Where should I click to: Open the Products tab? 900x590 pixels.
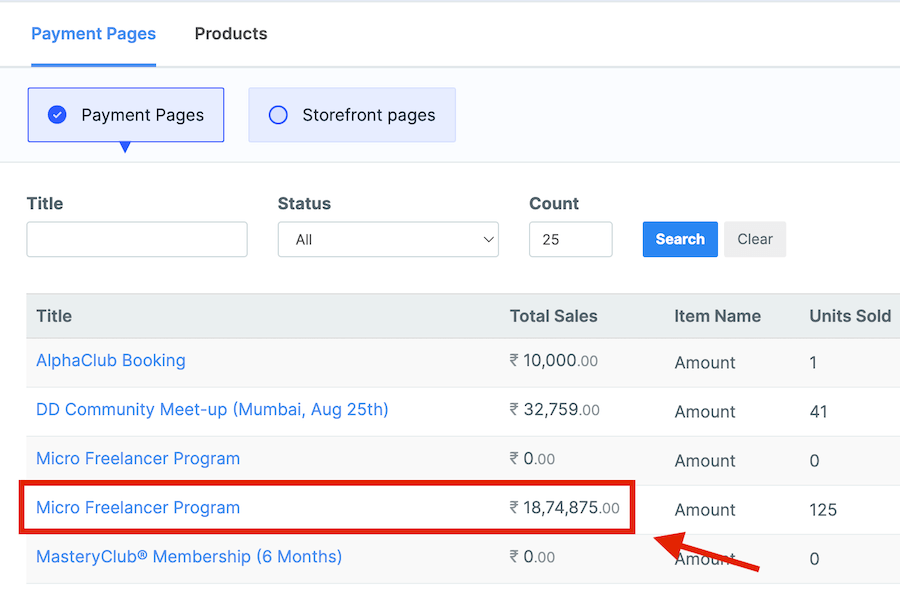pyautogui.click(x=231, y=34)
